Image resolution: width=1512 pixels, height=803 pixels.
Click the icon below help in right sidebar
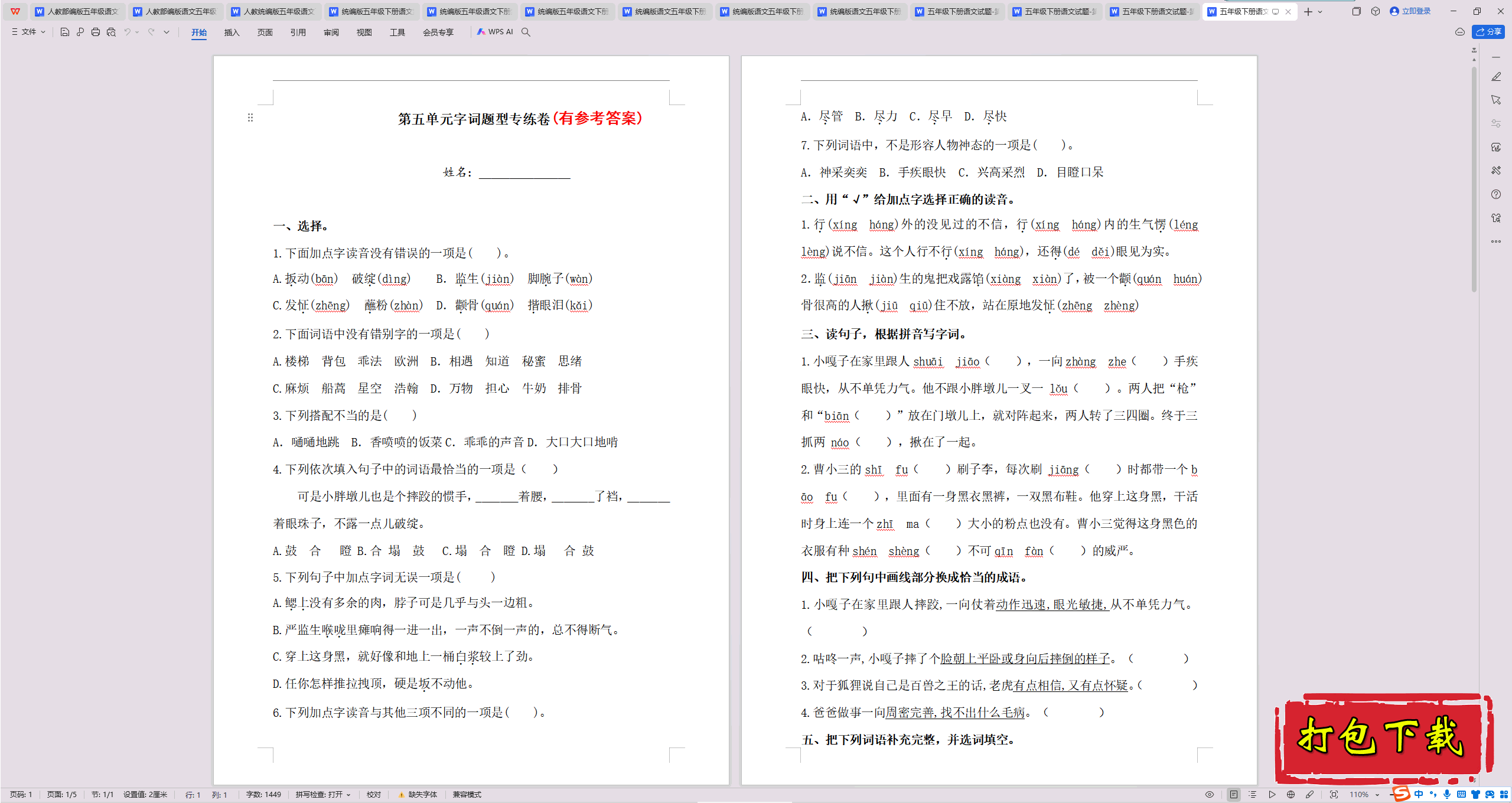pyautogui.click(x=1496, y=218)
